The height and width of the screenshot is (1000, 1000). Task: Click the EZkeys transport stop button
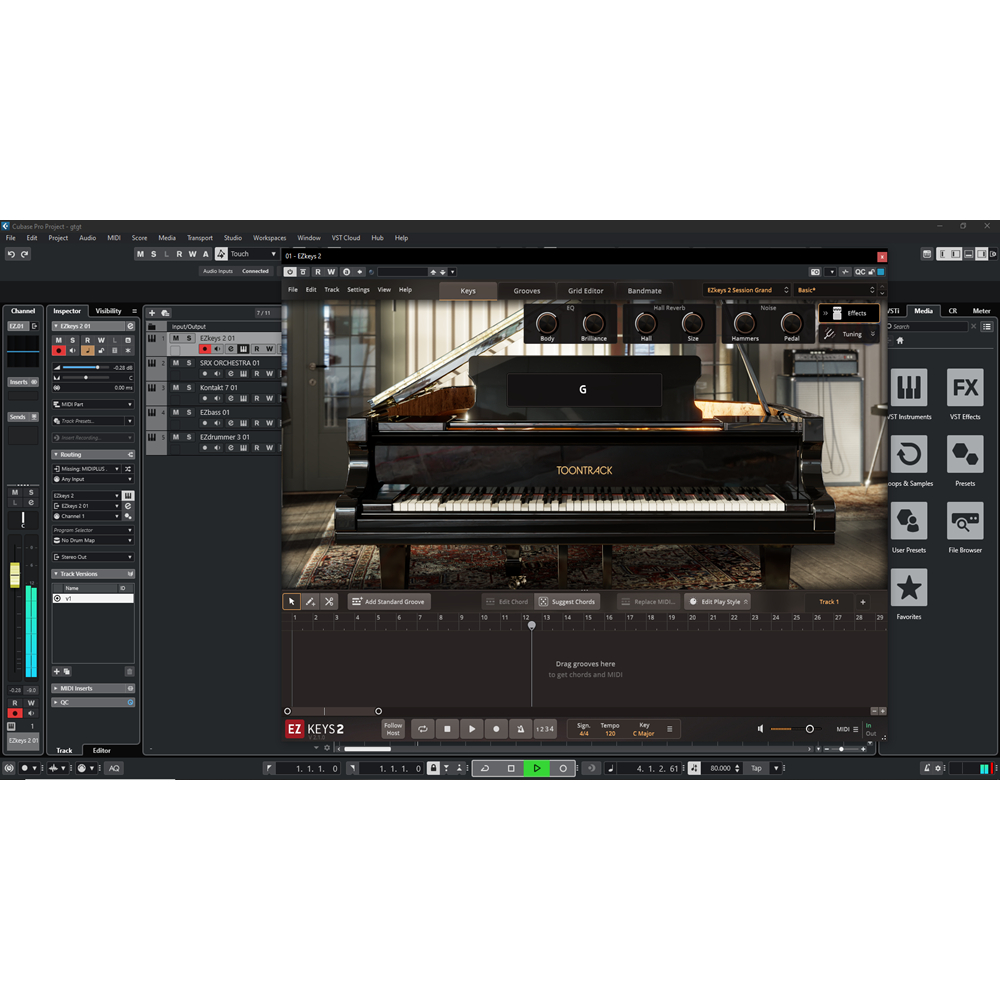pyautogui.click(x=447, y=729)
